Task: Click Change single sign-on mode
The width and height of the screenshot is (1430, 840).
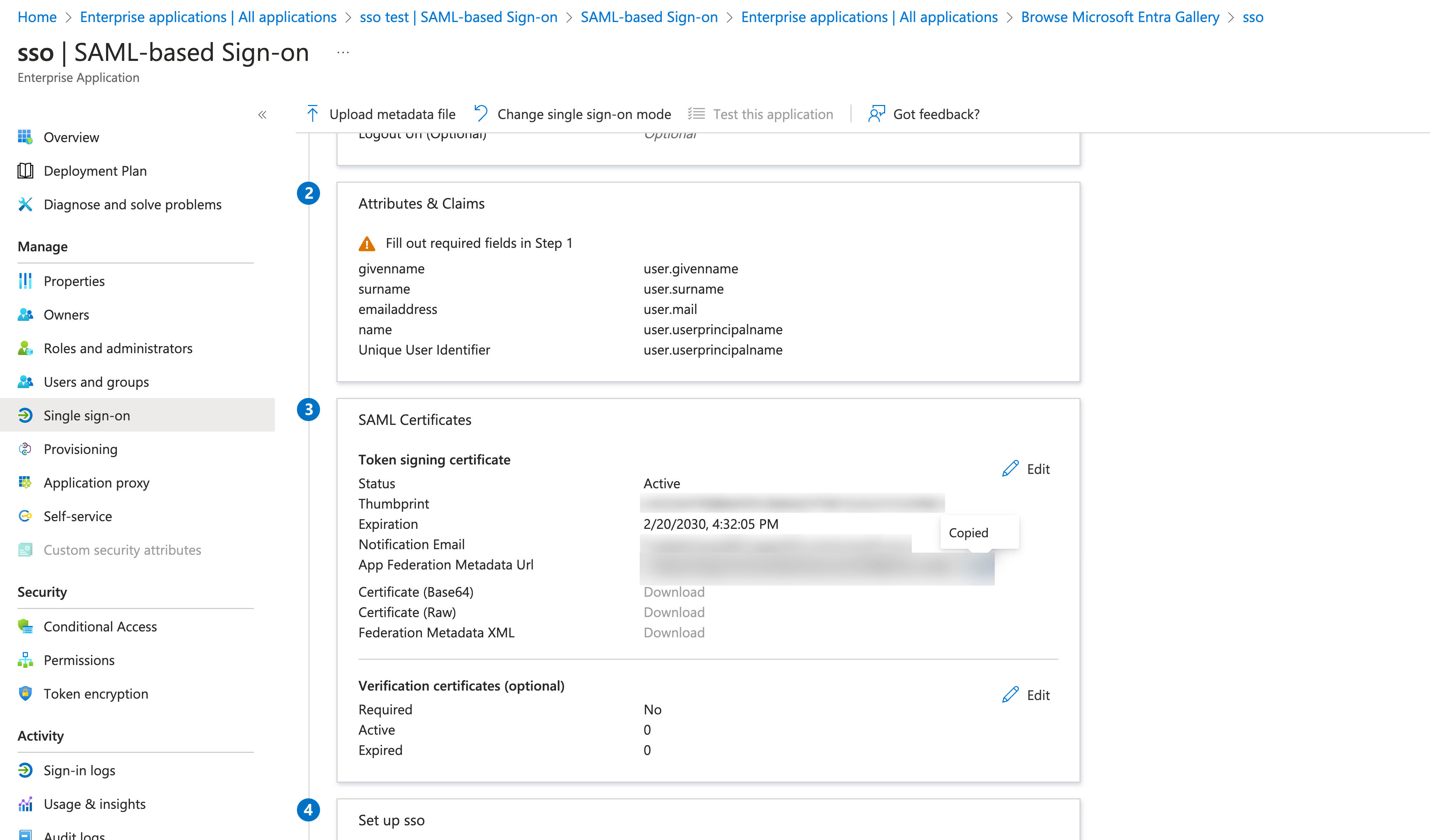Action: pos(572,114)
